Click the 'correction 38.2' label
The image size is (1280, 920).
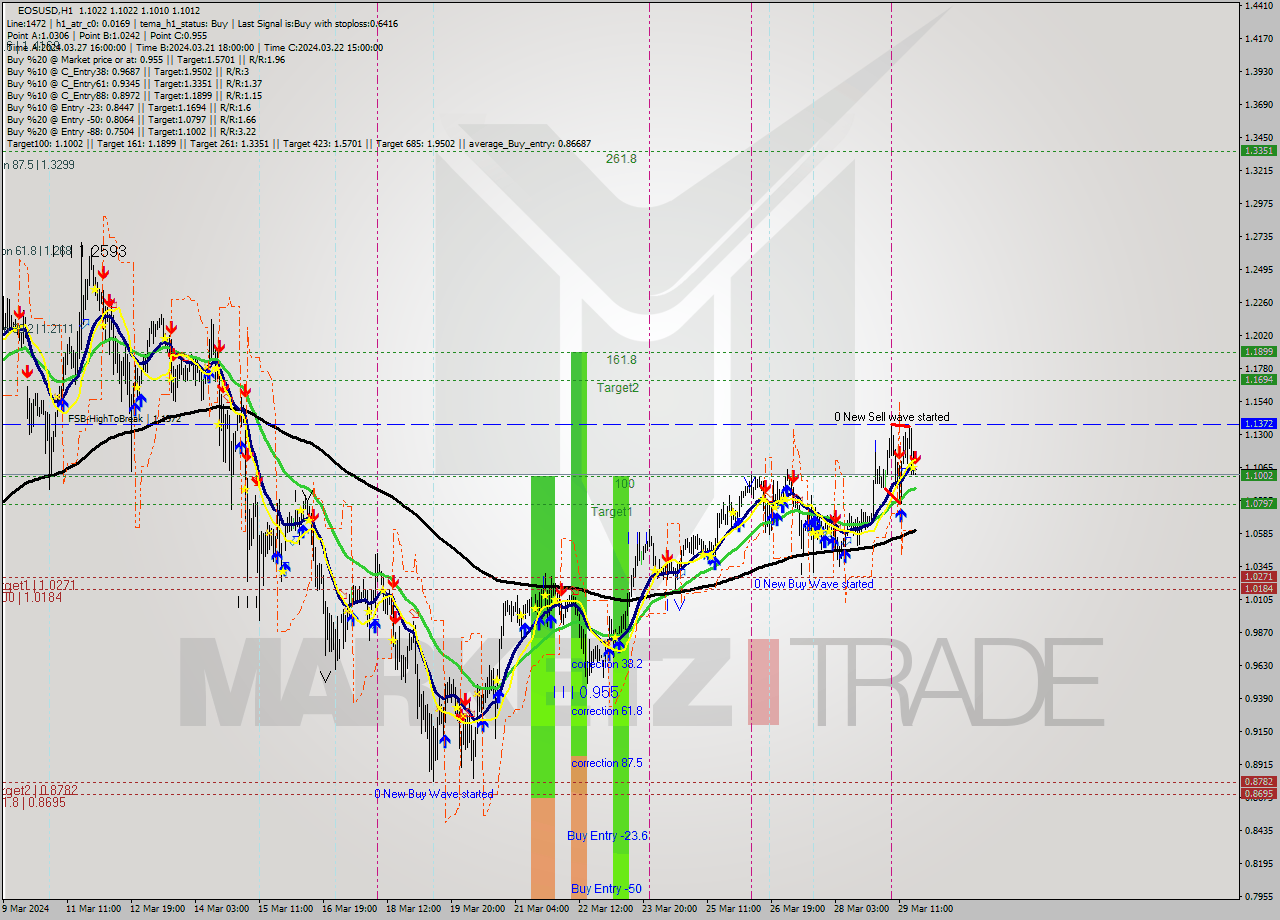point(606,663)
